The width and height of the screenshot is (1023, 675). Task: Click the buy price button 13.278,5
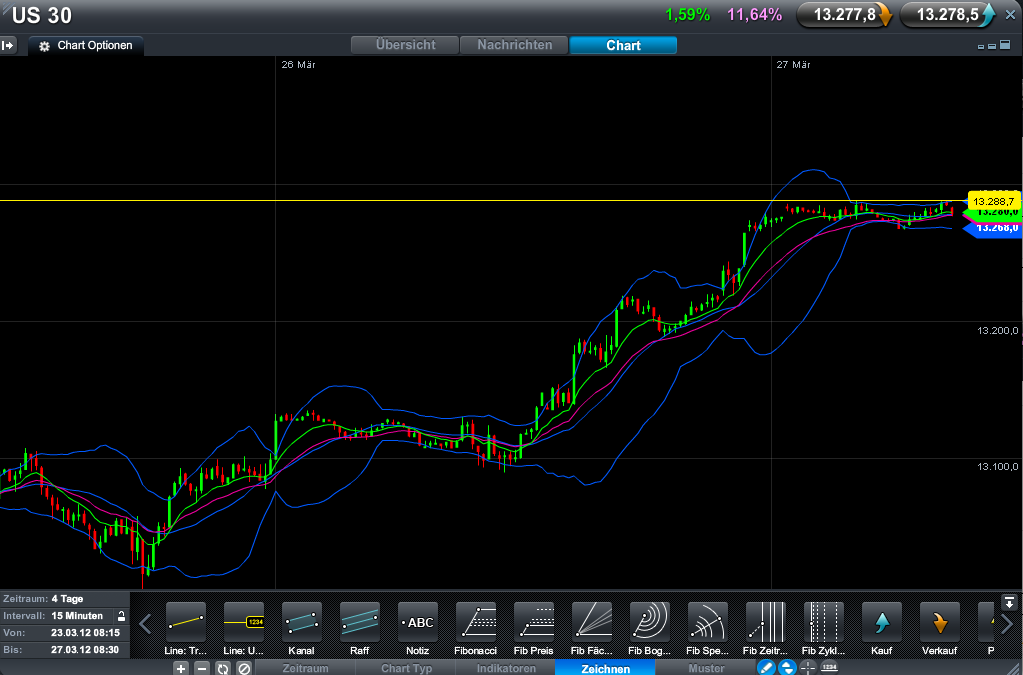[x=948, y=14]
